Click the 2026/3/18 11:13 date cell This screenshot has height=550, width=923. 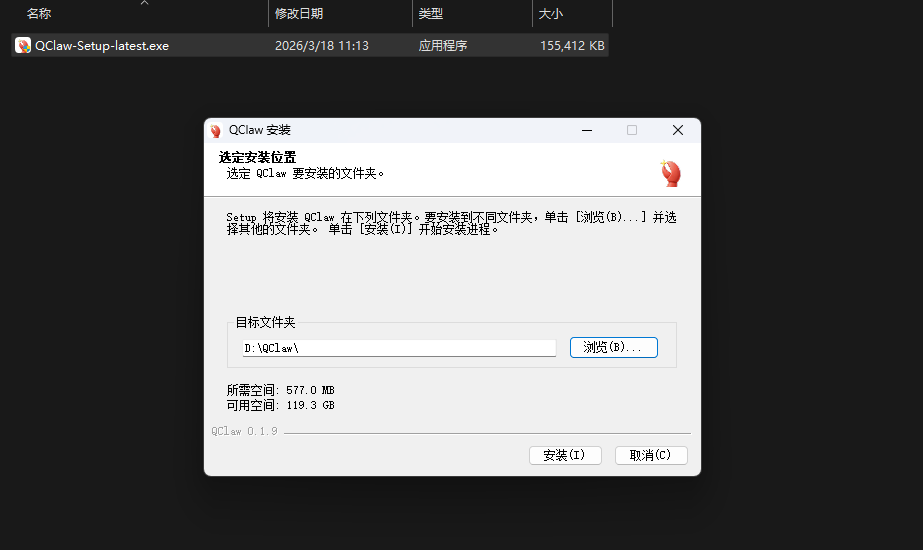coord(321,45)
